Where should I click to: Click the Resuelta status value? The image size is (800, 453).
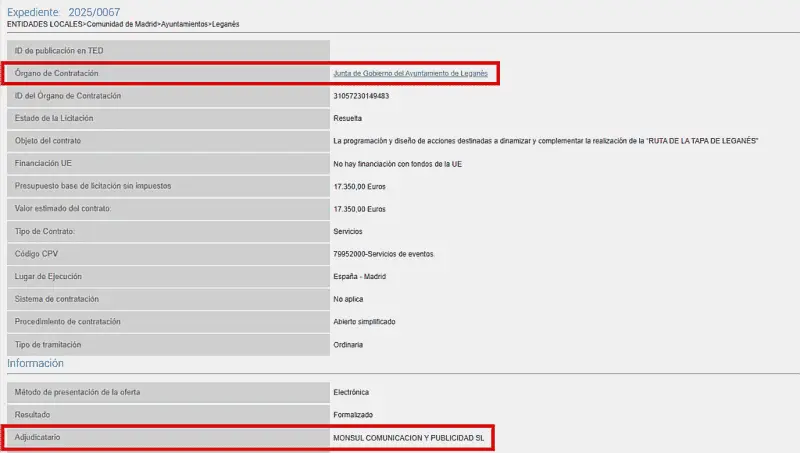(348, 118)
